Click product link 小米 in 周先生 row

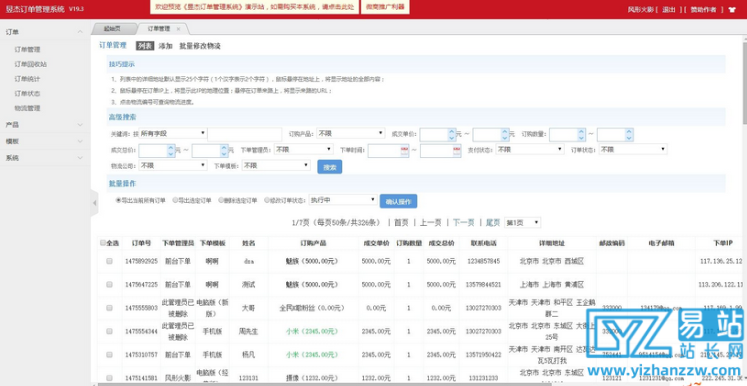[x=312, y=331]
